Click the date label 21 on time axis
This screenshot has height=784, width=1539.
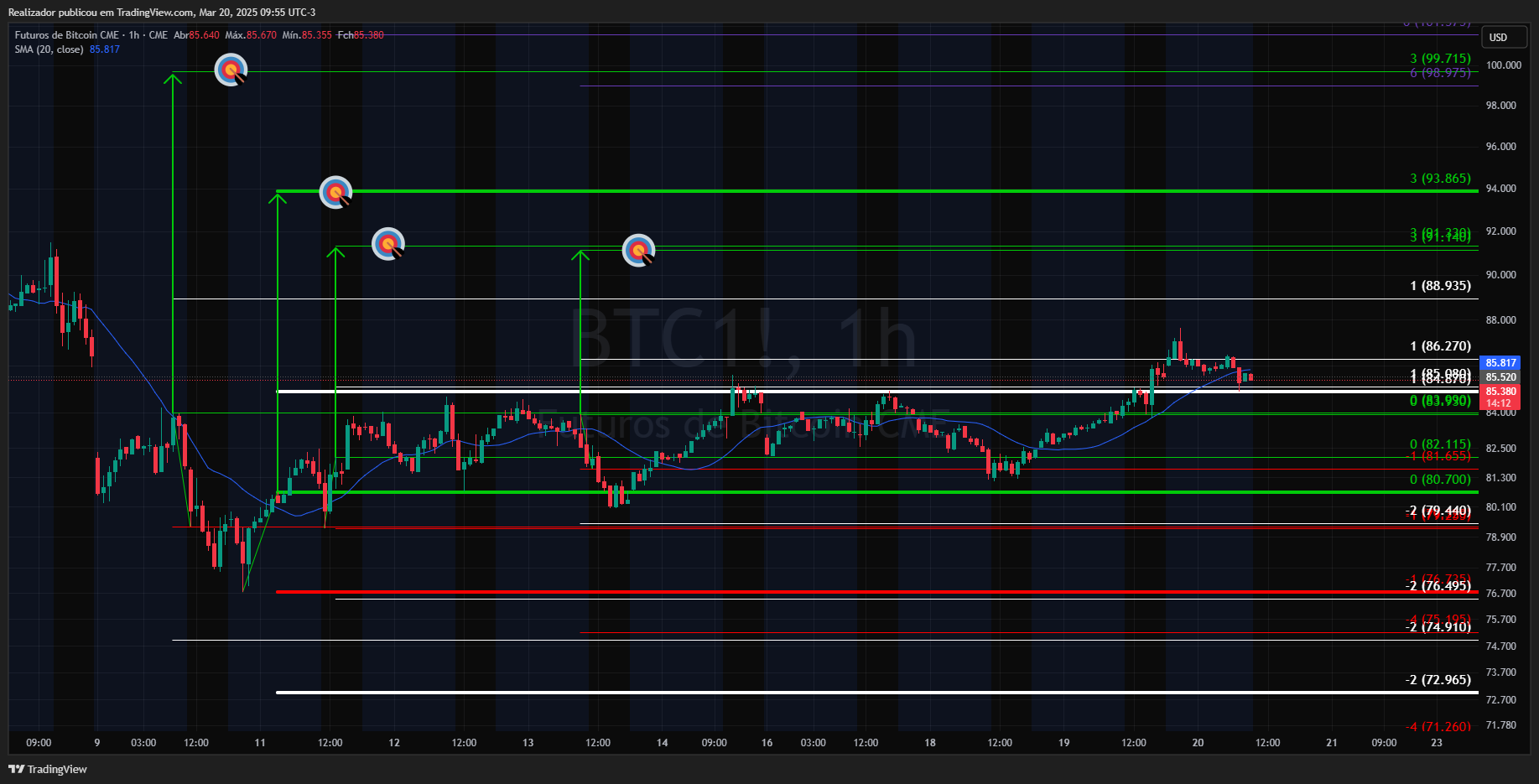tap(1332, 743)
